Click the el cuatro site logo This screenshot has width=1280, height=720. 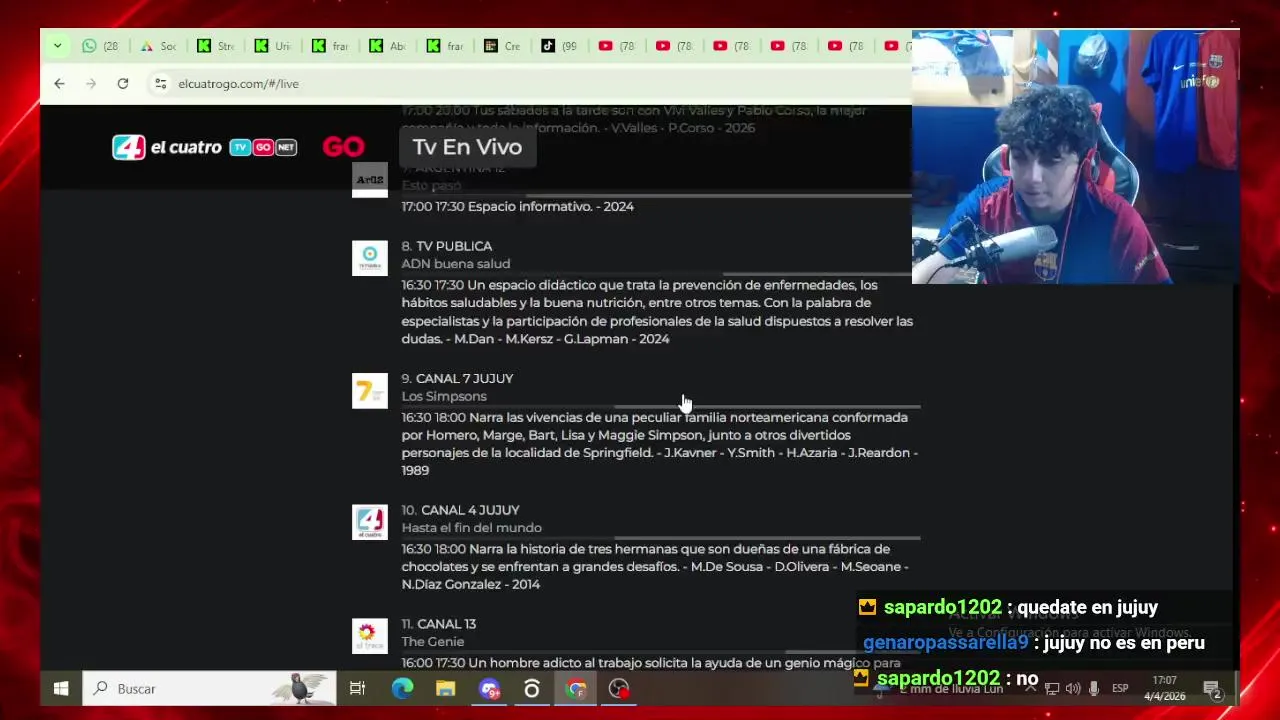pyautogui.click(x=204, y=147)
